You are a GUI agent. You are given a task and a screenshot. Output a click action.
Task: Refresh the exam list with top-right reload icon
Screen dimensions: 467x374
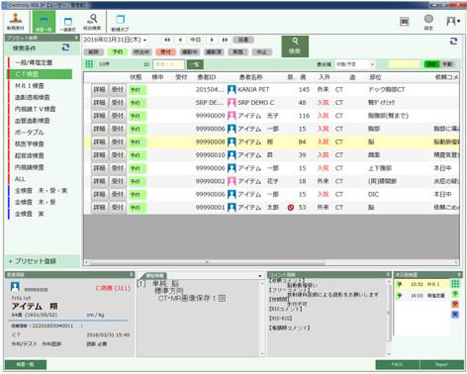[454, 41]
